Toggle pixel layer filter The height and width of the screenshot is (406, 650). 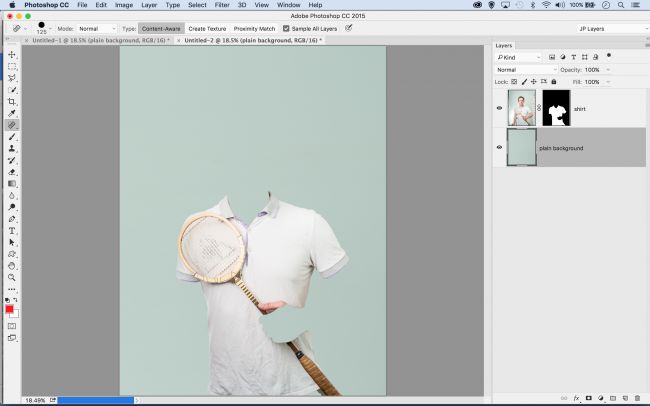(x=552, y=57)
